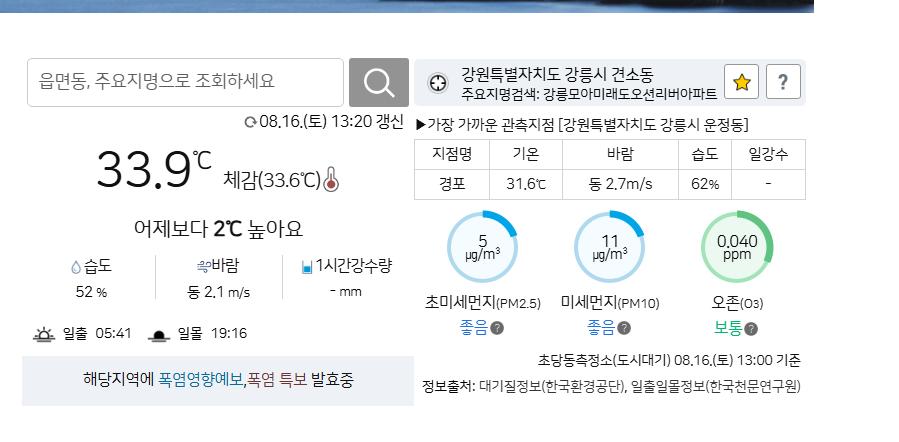This screenshot has width=899, height=442.
Task: Open the help icon next to 초미세먼지 좋음
Action: click(497, 328)
